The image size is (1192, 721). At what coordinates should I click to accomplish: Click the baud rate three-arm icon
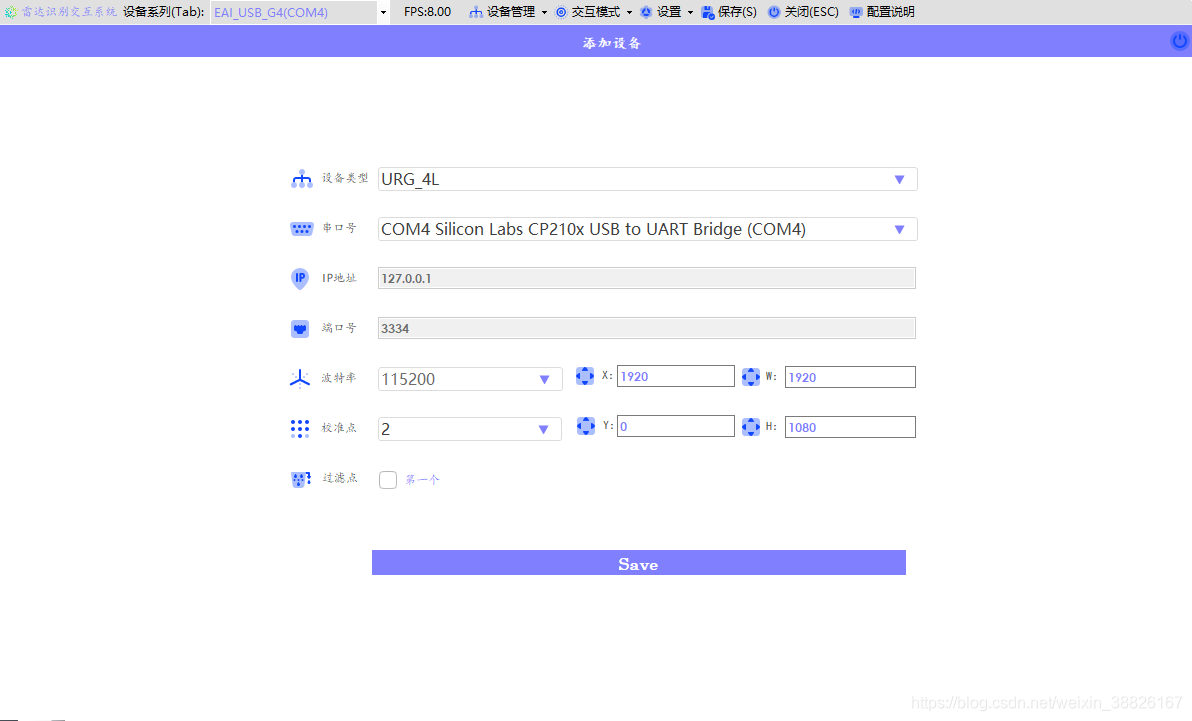click(300, 379)
